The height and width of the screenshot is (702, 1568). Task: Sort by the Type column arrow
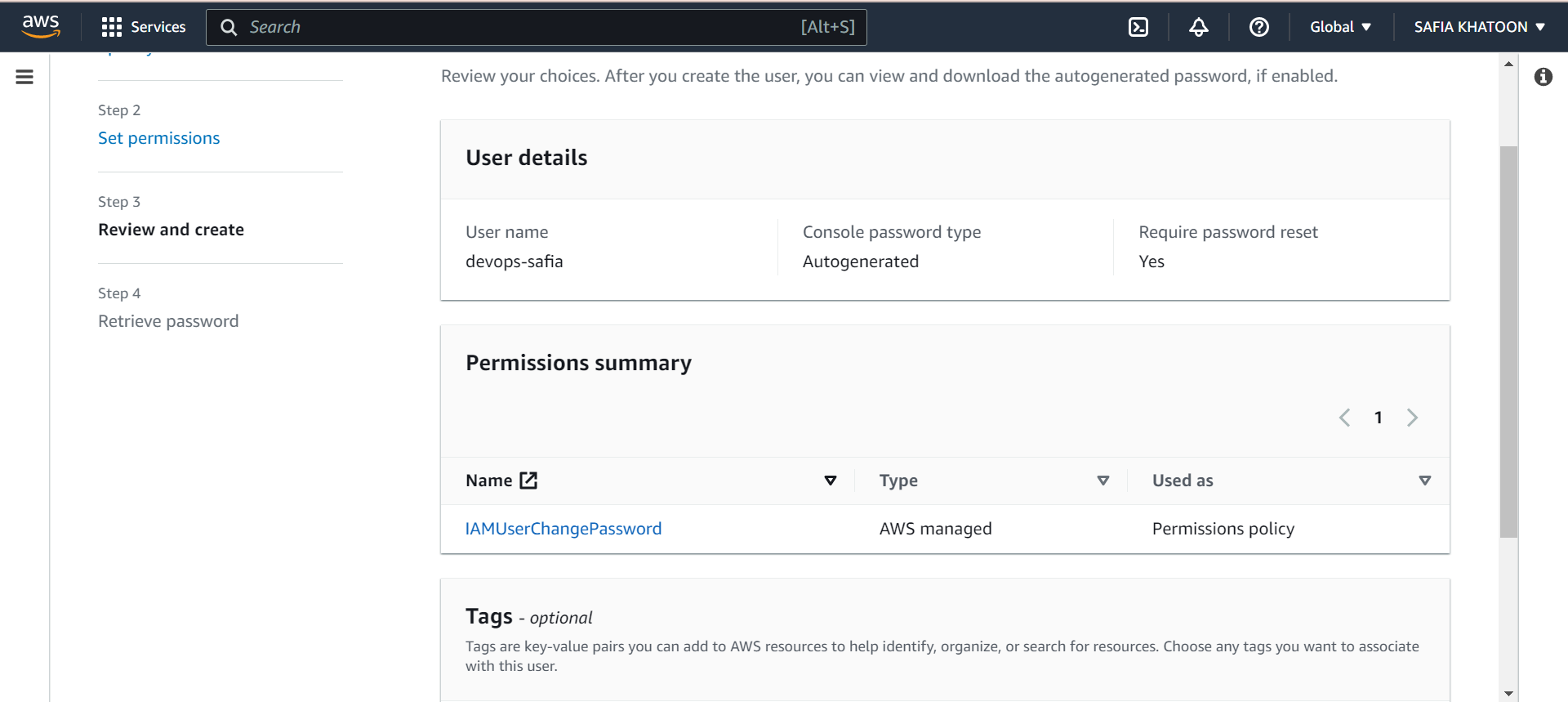pos(1103,481)
